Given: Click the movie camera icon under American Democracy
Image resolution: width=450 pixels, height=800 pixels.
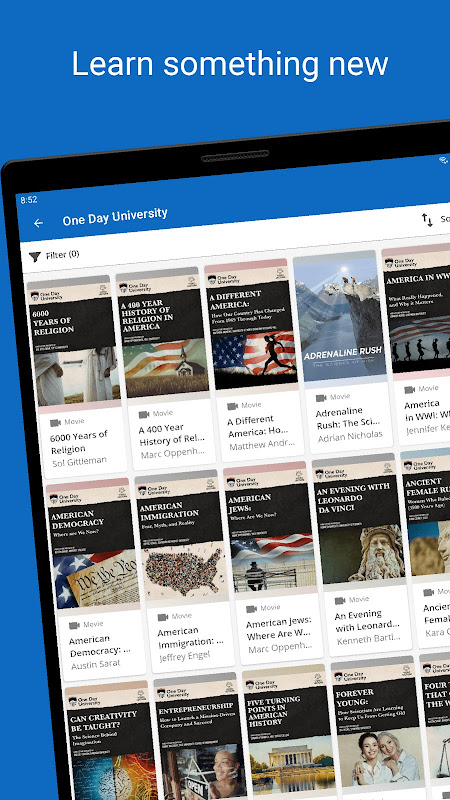Looking at the screenshot, I should pyautogui.click(x=74, y=626).
